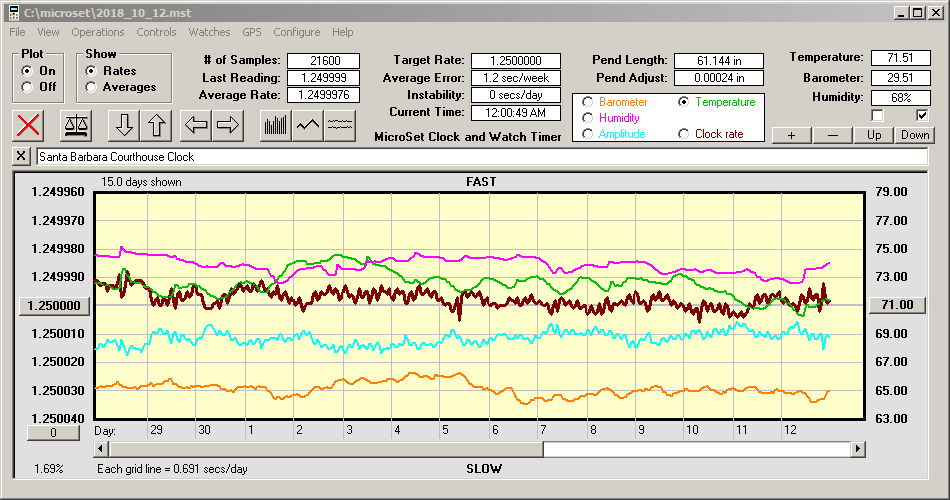Click the left arrow toolbar button
Image resolution: width=950 pixels, height=500 pixels.
[x=196, y=125]
